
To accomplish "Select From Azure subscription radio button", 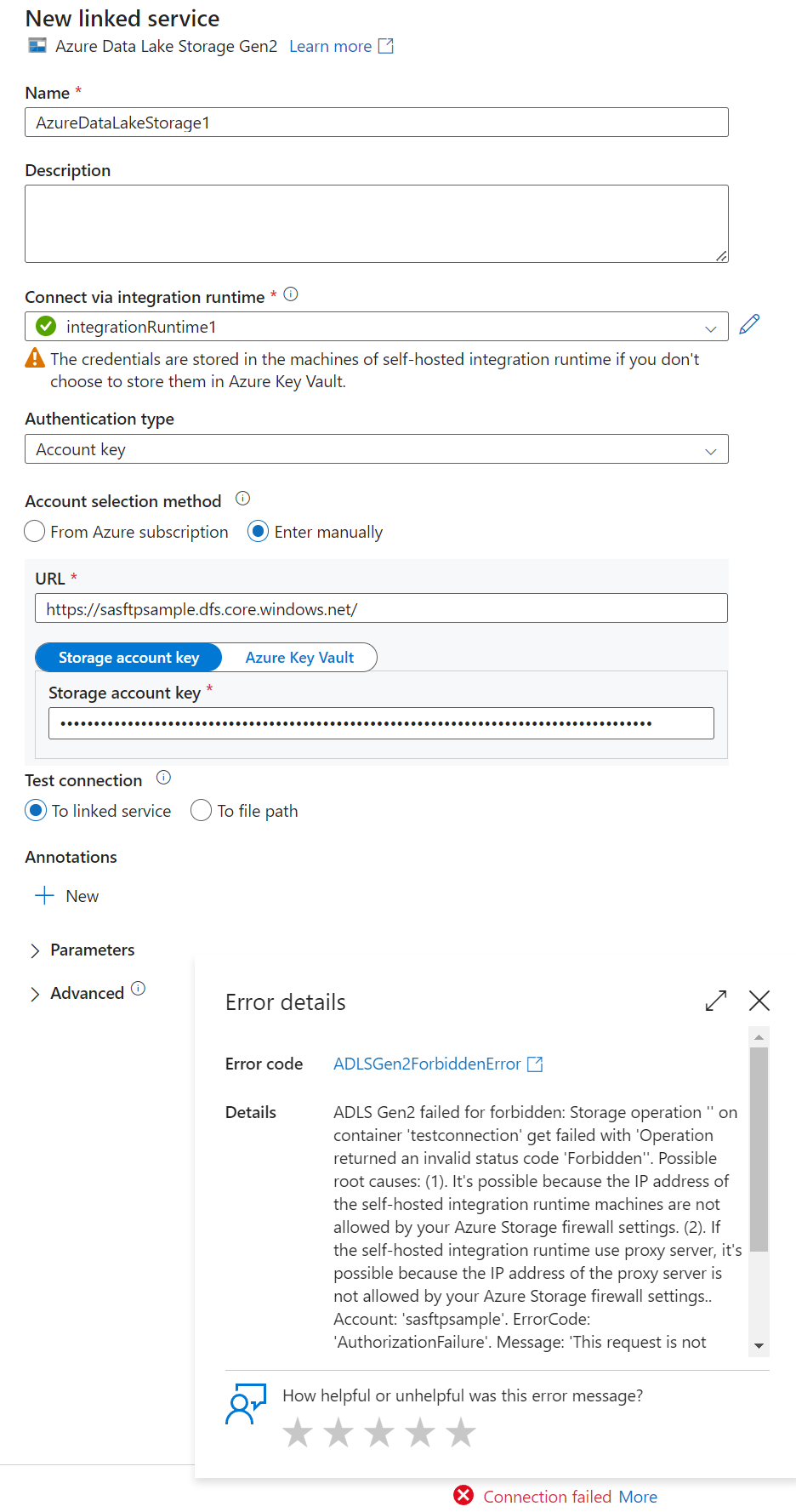I will click(35, 532).
